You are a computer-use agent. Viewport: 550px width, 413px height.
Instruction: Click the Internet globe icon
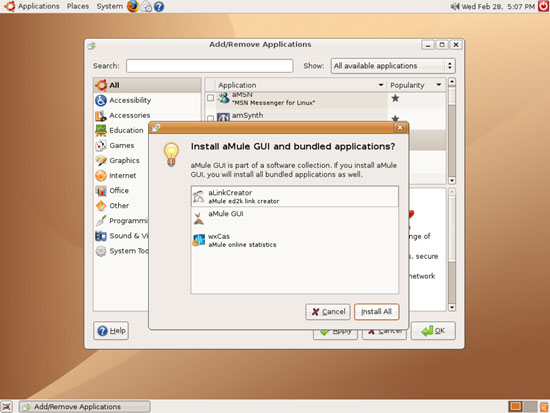tap(101, 176)
